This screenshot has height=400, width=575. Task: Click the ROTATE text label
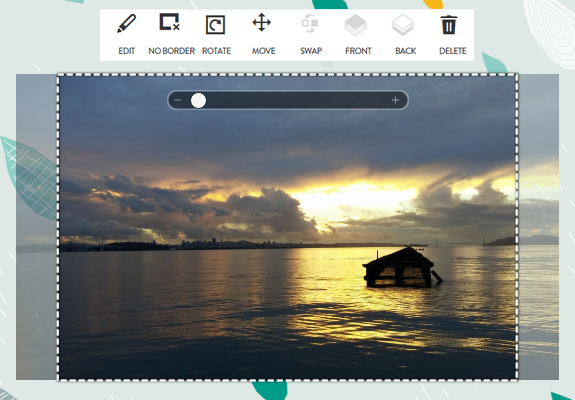click(x=216, y=51)
